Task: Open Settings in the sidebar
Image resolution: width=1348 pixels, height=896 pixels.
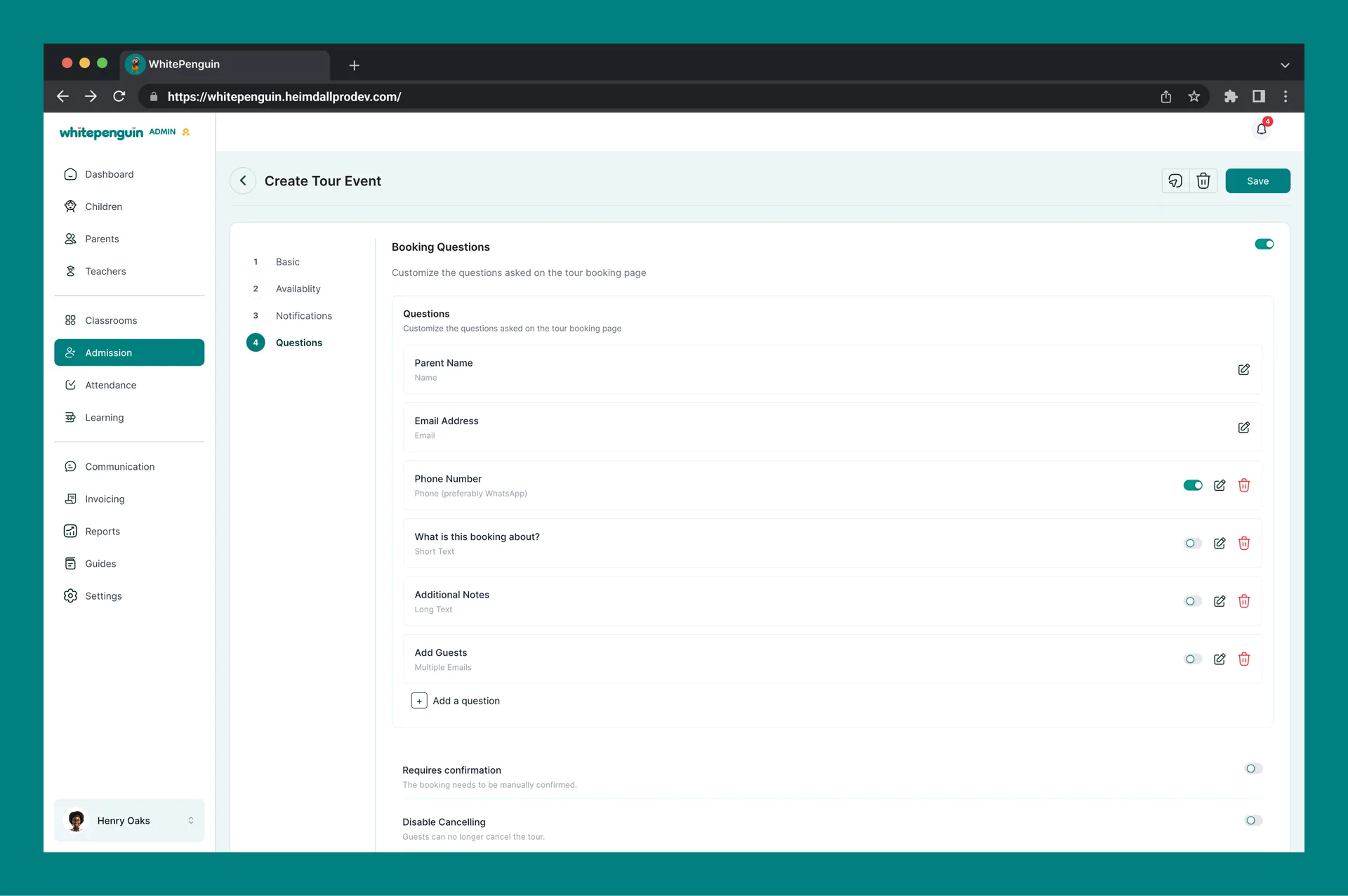Action: [x=129, y=595]
